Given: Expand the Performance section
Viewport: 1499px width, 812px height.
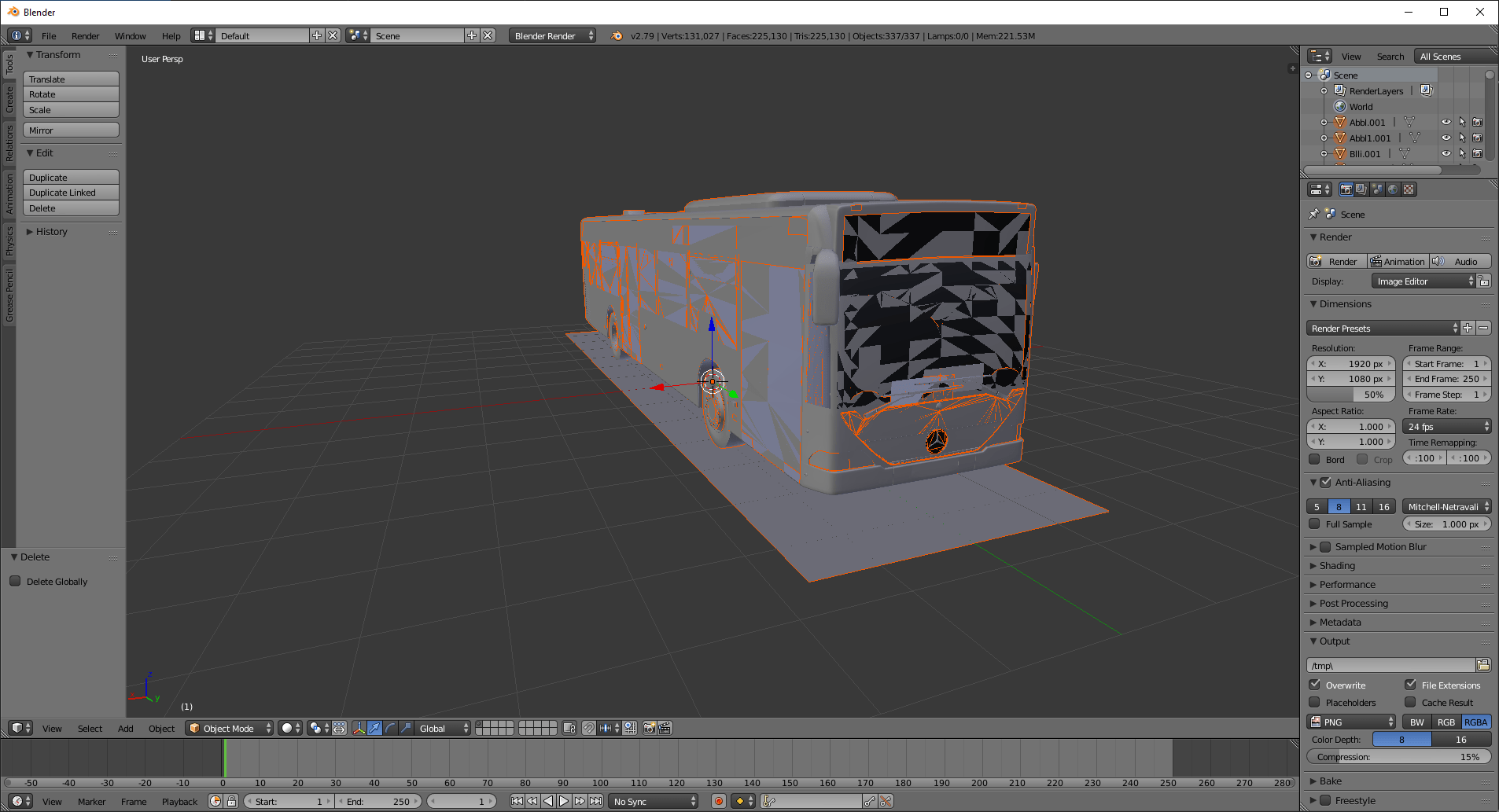Looking at the screenshot, I should 1347,584.
